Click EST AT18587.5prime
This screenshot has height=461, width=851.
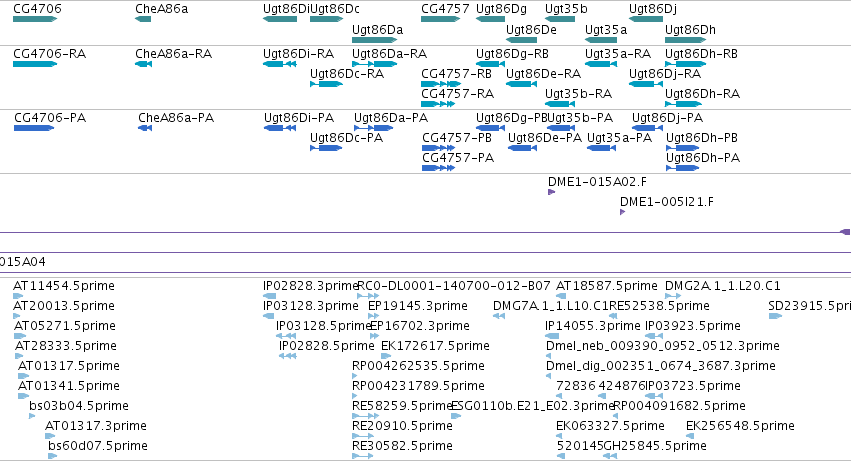[561, 296]
